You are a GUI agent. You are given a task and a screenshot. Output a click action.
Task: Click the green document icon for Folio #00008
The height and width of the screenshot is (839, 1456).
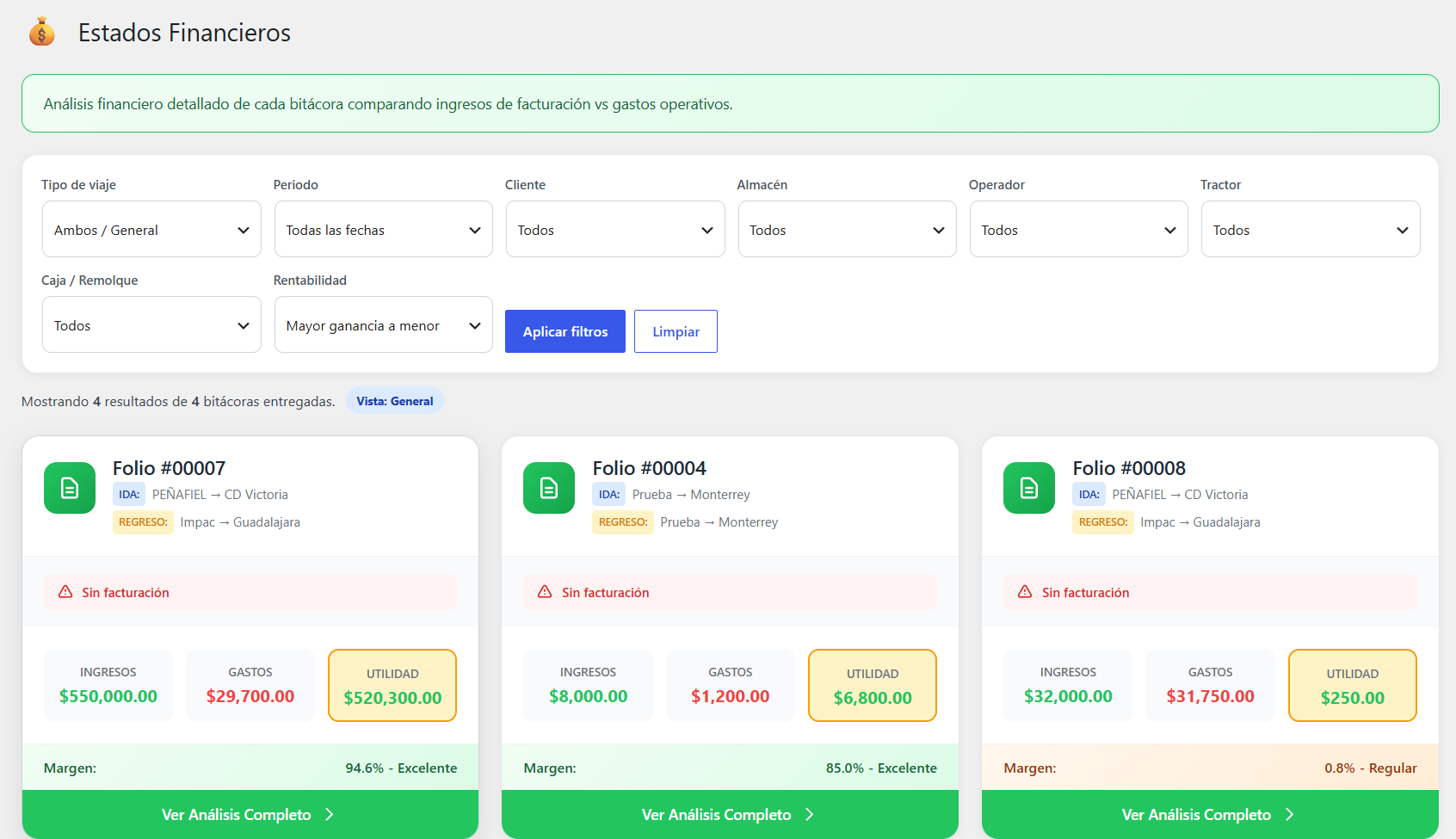click(1029, 488)
